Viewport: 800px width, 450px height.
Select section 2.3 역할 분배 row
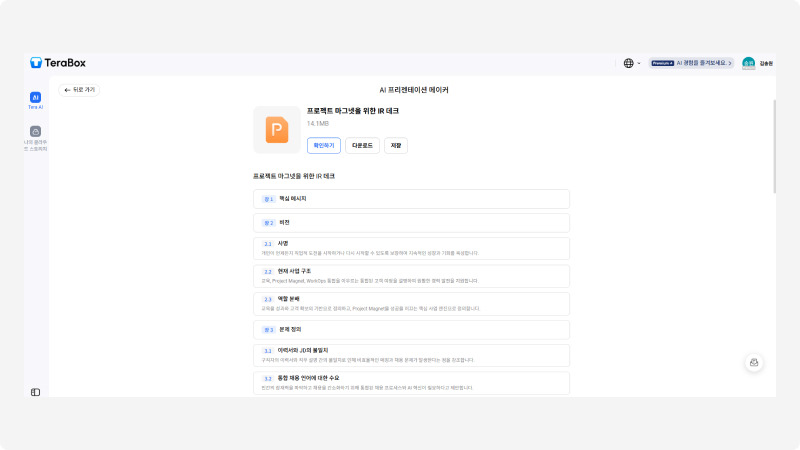[x=411, y=304]
